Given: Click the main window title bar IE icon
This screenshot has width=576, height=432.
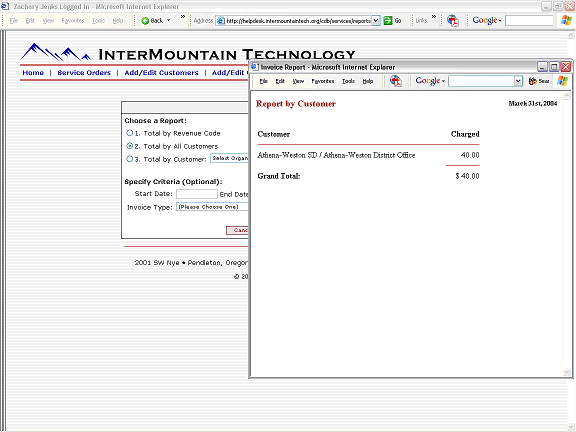Looking at the screenshot, I should [5, 6].
